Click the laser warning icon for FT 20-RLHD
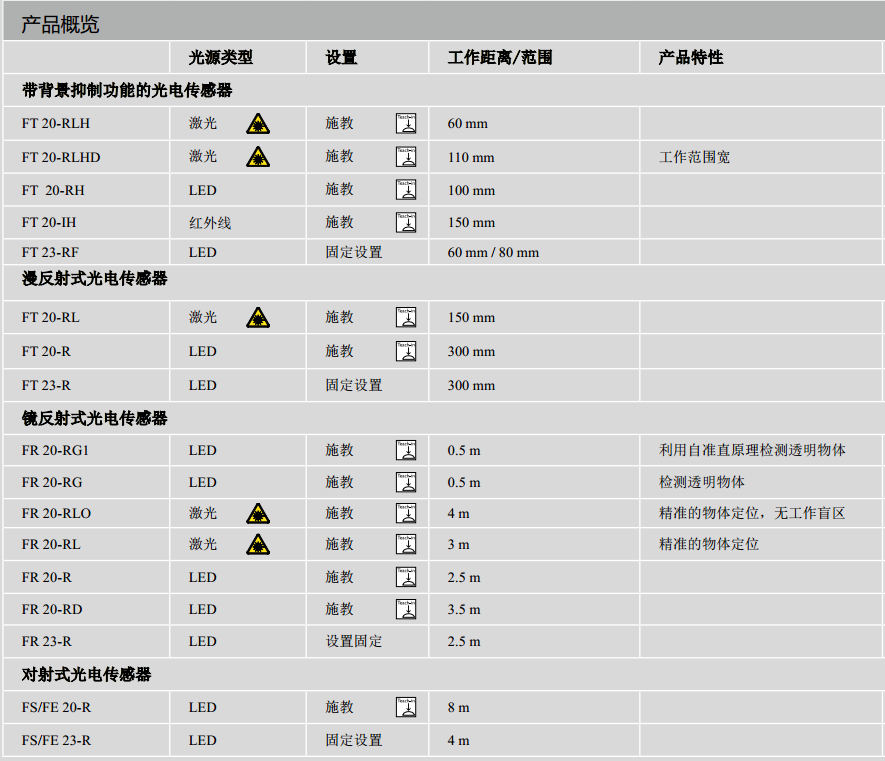 click(x=258, y=157)
